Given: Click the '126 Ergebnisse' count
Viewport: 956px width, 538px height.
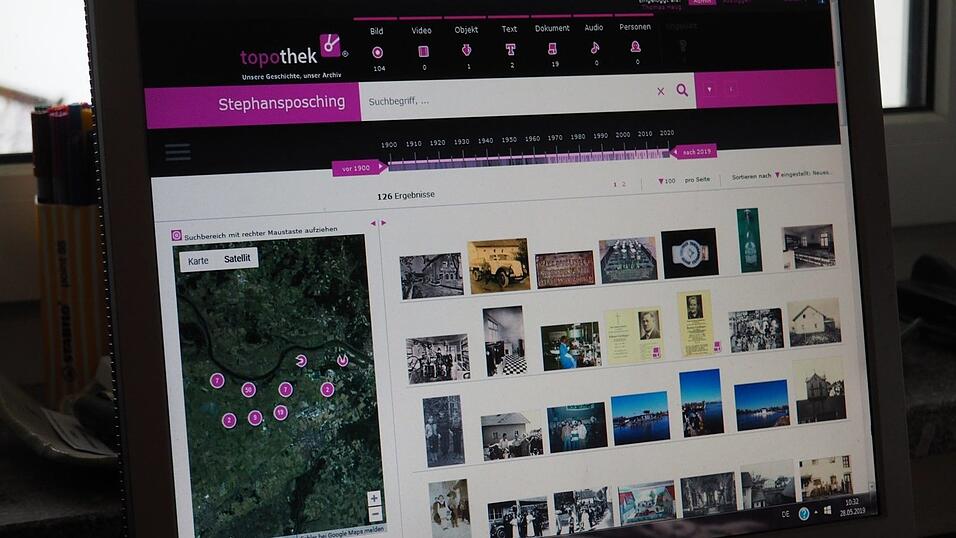Looking at the screenshot, I should (x=405, y=196).
